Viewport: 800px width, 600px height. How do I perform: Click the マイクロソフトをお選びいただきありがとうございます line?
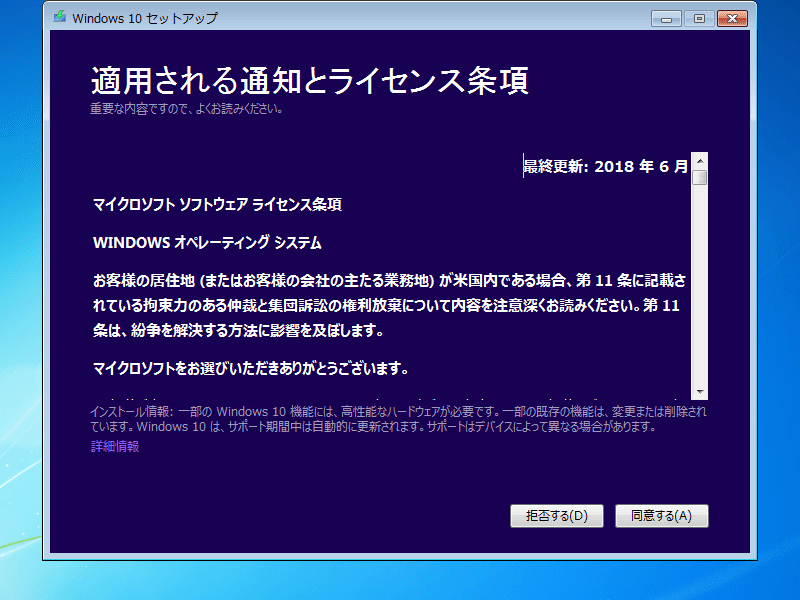tap(250, 367)
